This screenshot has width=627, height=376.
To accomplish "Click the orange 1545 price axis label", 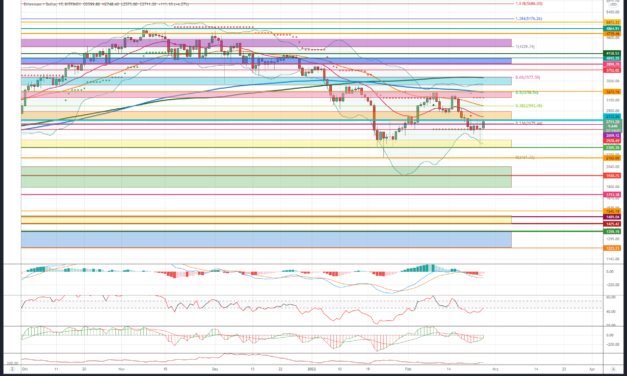I will (x=612, y=211).
